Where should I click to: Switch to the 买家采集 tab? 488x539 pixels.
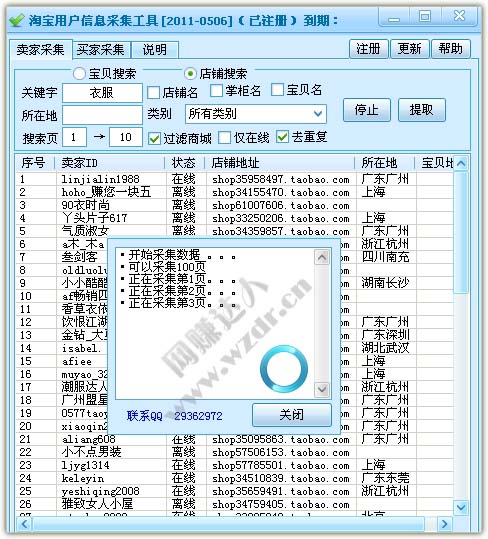[101, 50]
